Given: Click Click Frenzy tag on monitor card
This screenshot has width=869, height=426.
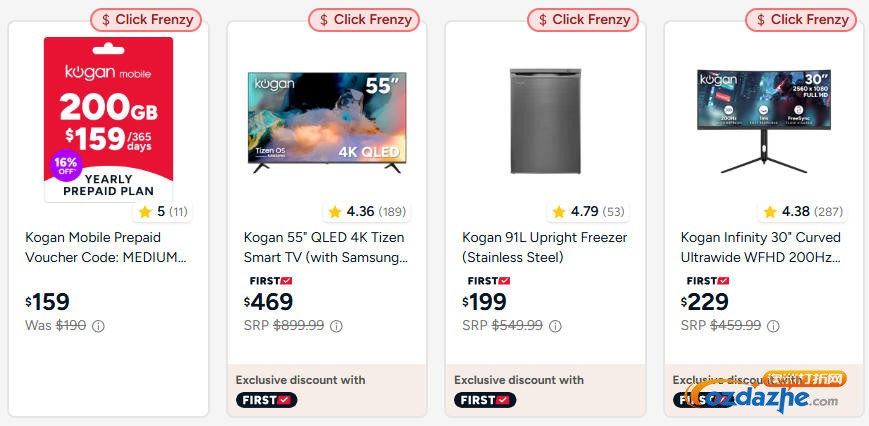Looking at the screenshot, I should coord(802,19).
